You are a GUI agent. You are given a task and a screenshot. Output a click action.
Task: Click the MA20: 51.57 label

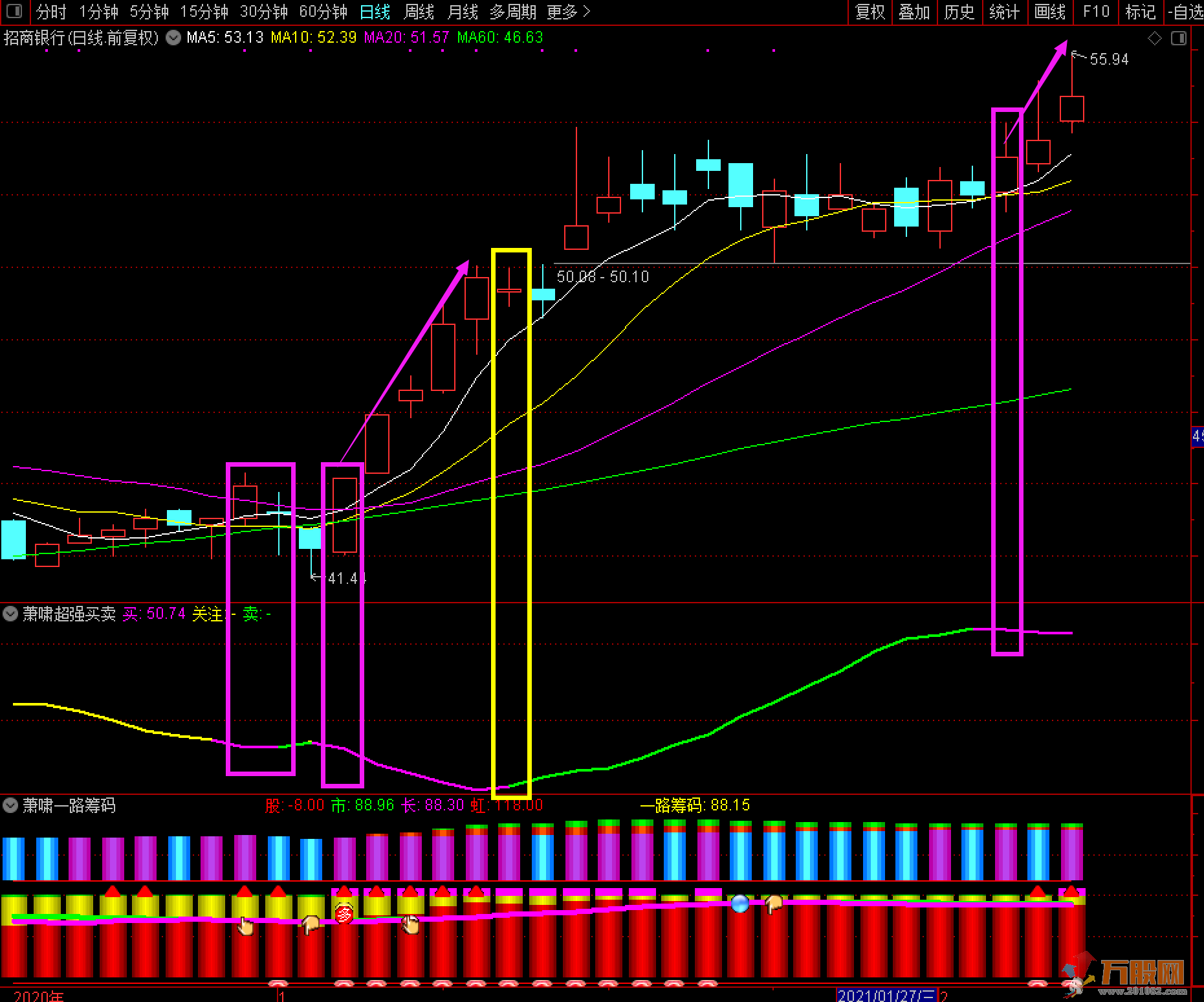[x=406, y=38]
